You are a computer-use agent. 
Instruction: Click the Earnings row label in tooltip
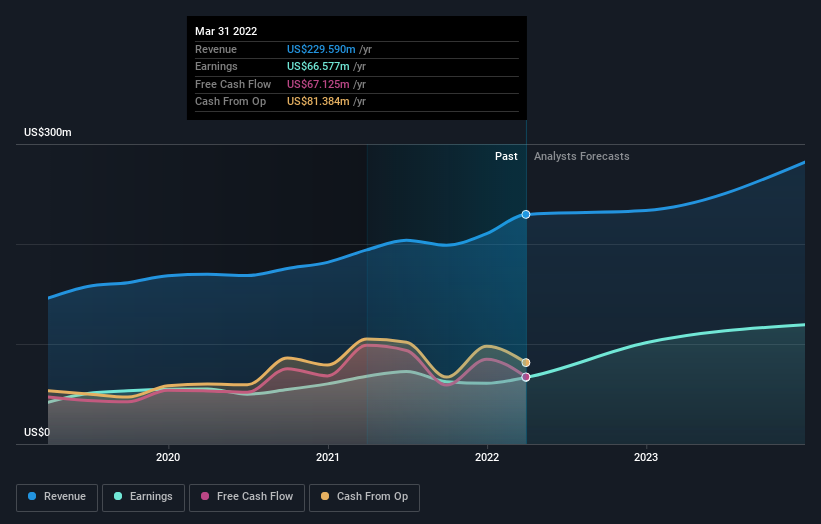coord(216,66)
